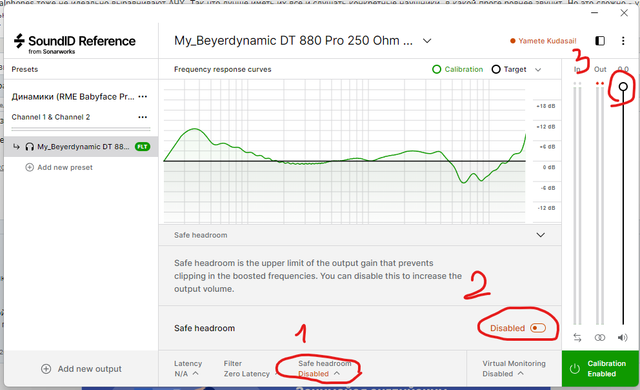Disable the Safe headroom toggle switch
Screen dimensions: 640x390
538,328
